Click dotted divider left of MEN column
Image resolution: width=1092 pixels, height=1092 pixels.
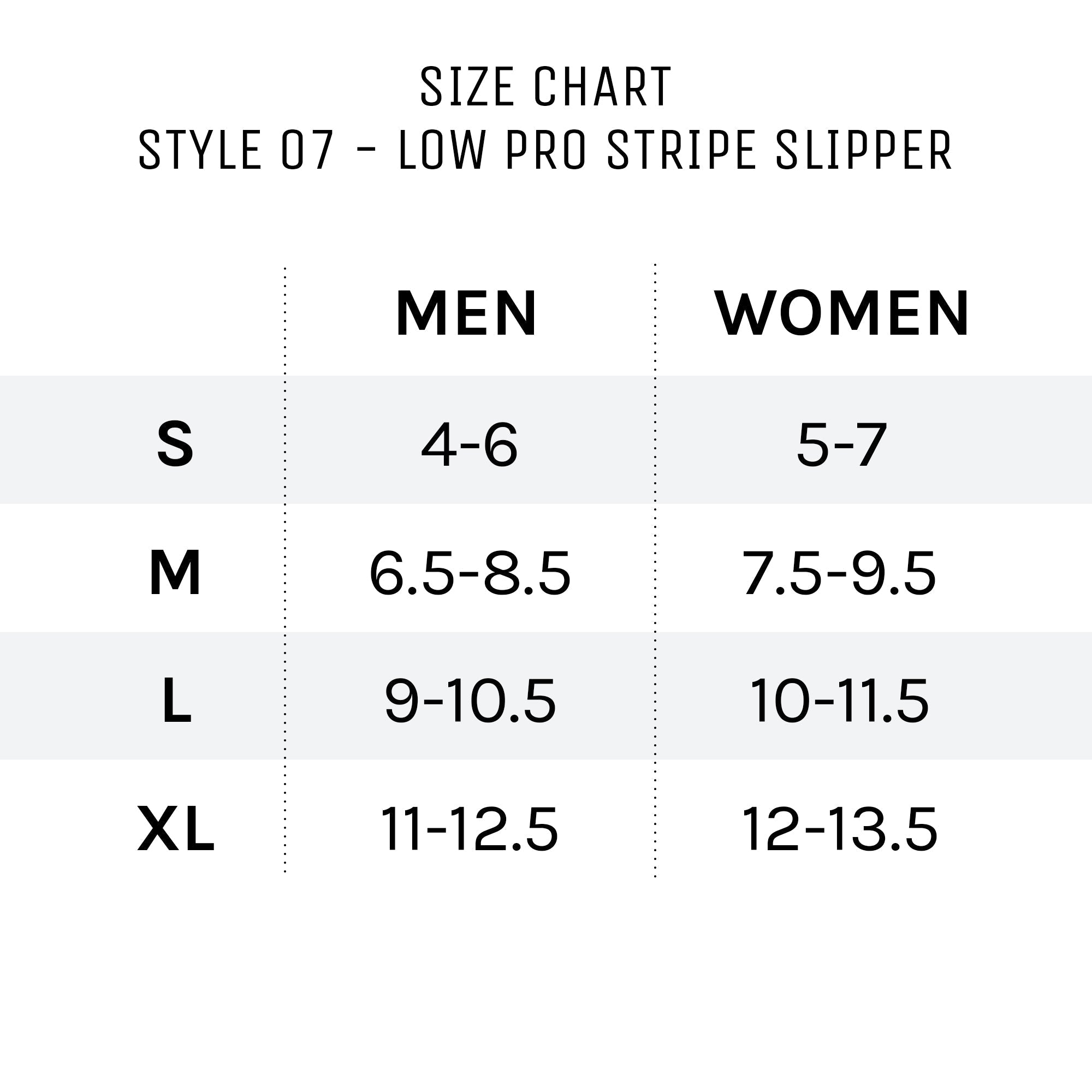click(x=285, y=571)
